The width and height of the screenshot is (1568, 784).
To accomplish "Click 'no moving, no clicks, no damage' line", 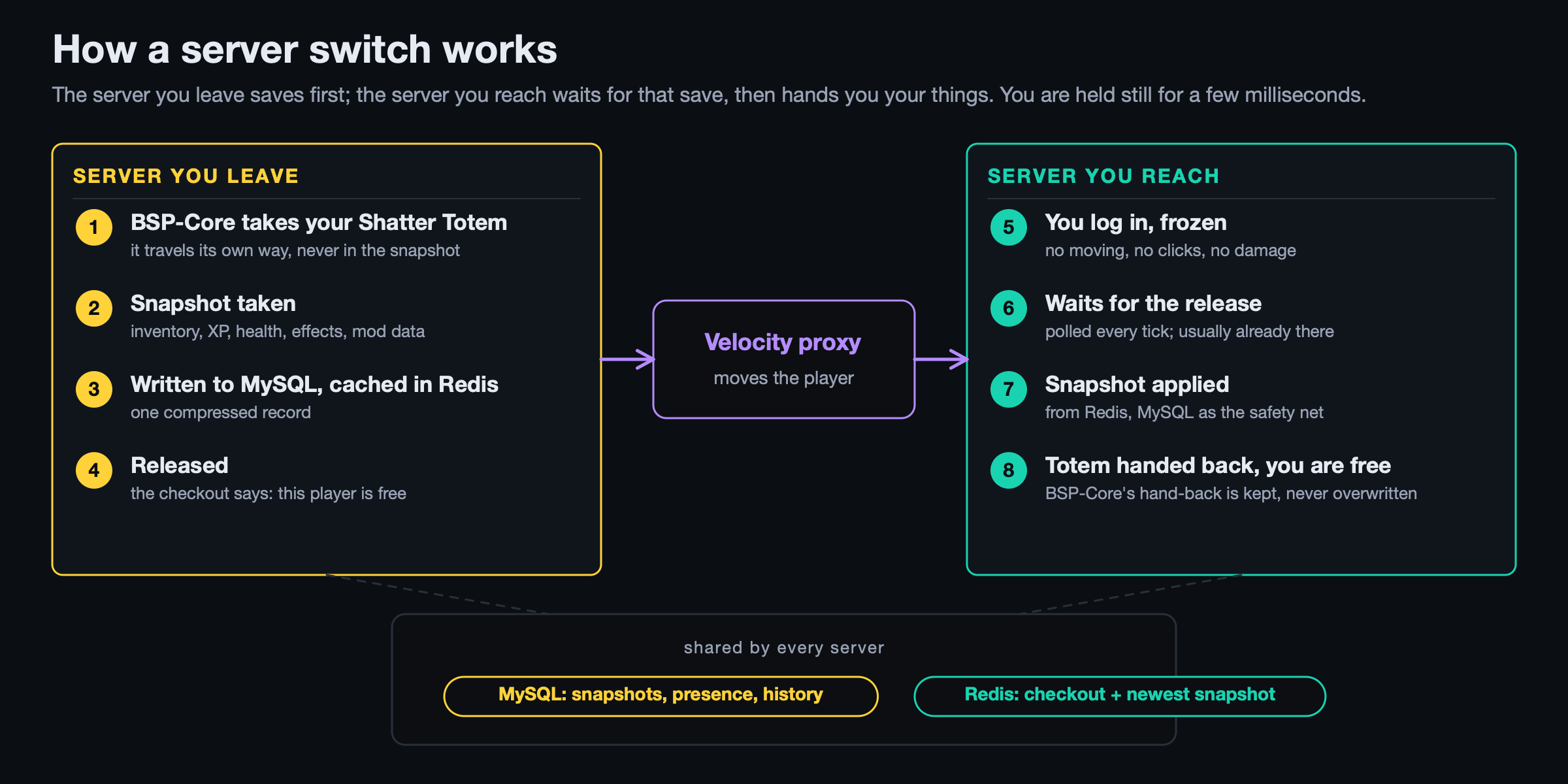I will click(x=1171, y=250).
